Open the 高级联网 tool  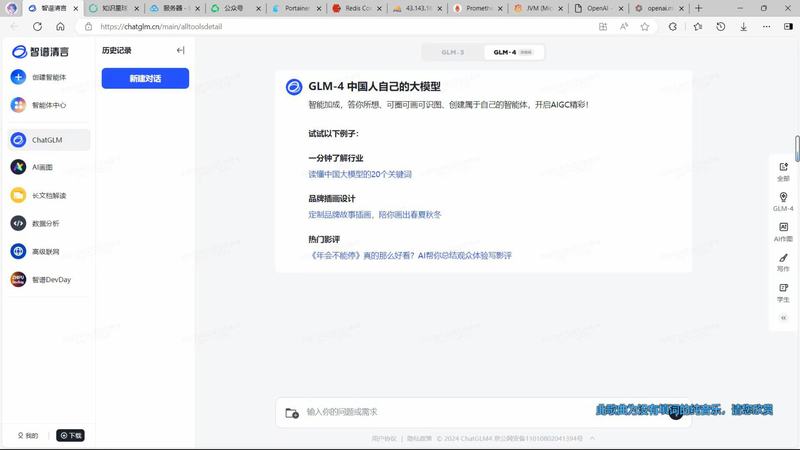[35, 252]
